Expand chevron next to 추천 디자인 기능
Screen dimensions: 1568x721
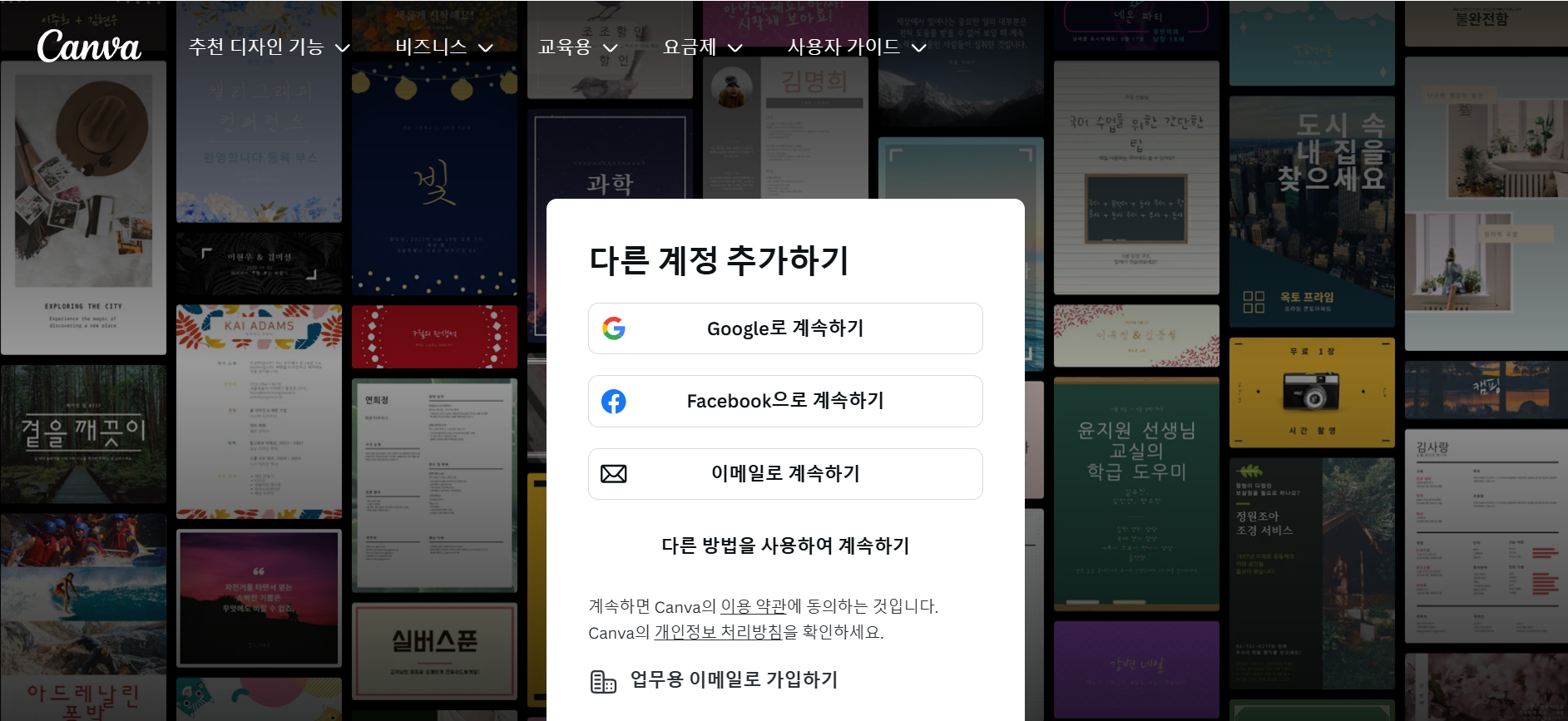tap(342, 48)
